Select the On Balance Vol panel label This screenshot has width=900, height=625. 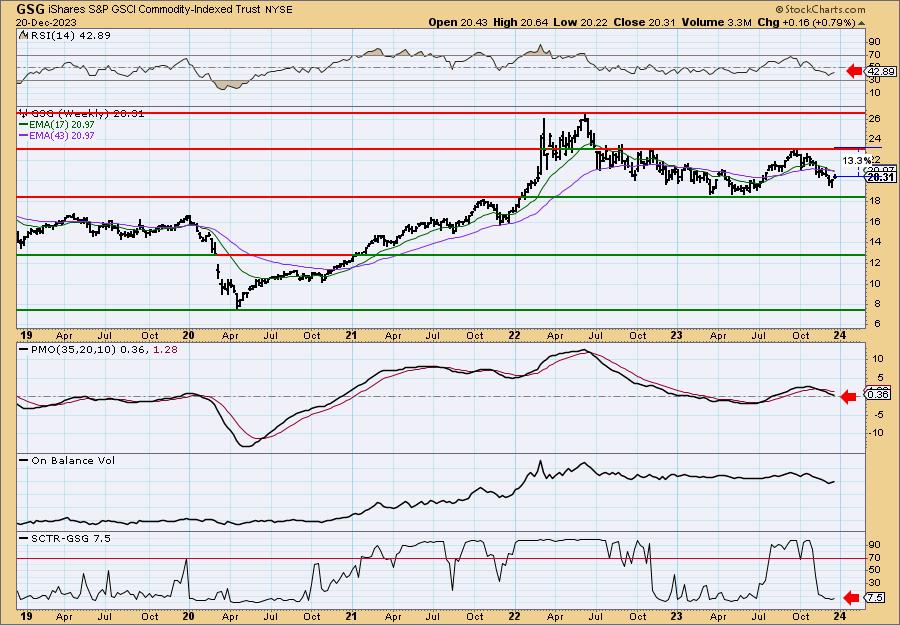(67, 460)
